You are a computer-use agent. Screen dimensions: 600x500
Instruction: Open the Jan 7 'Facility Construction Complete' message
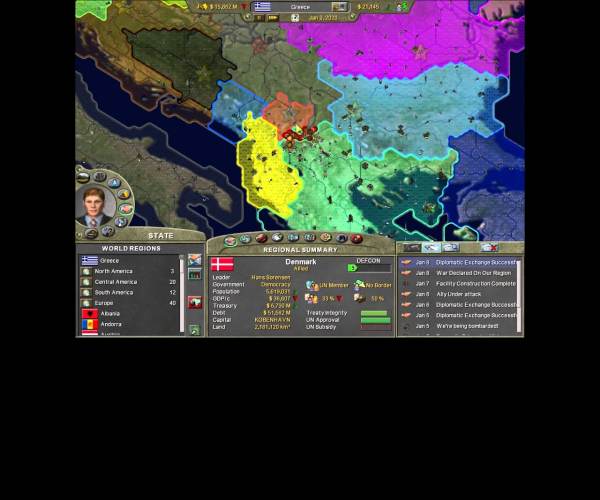tap(458, 284)
